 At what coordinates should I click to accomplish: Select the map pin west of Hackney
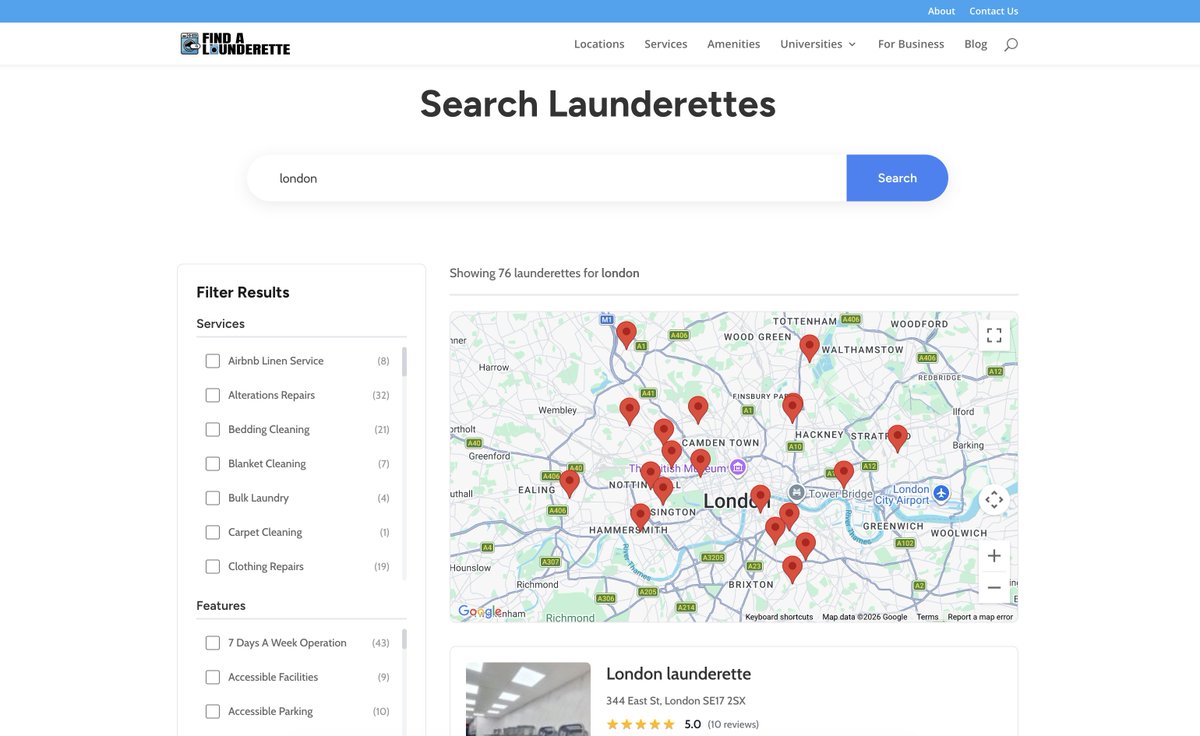(x=793, y=407)
